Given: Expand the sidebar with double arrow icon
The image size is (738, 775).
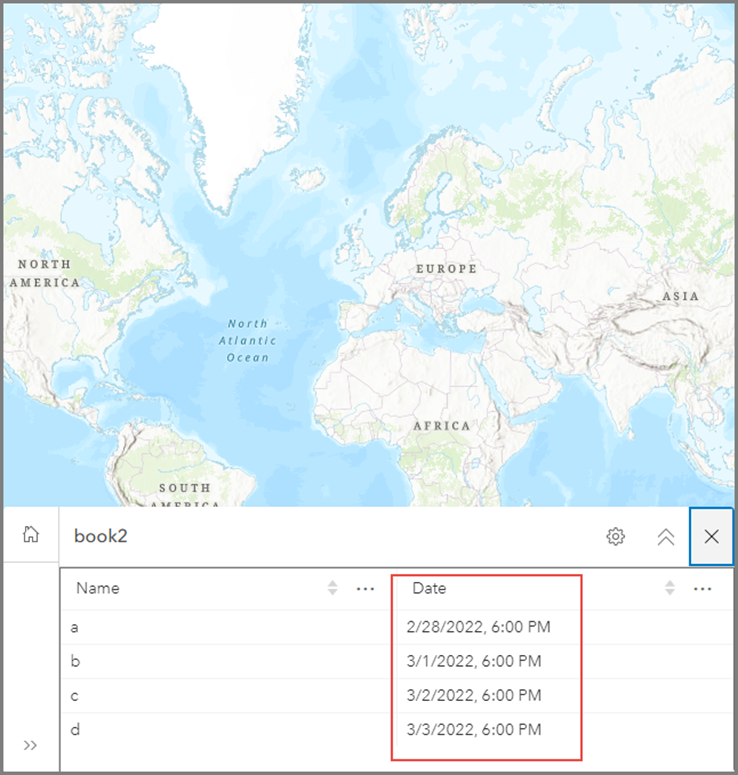Looking at the screenshot, I should (30, 745).
